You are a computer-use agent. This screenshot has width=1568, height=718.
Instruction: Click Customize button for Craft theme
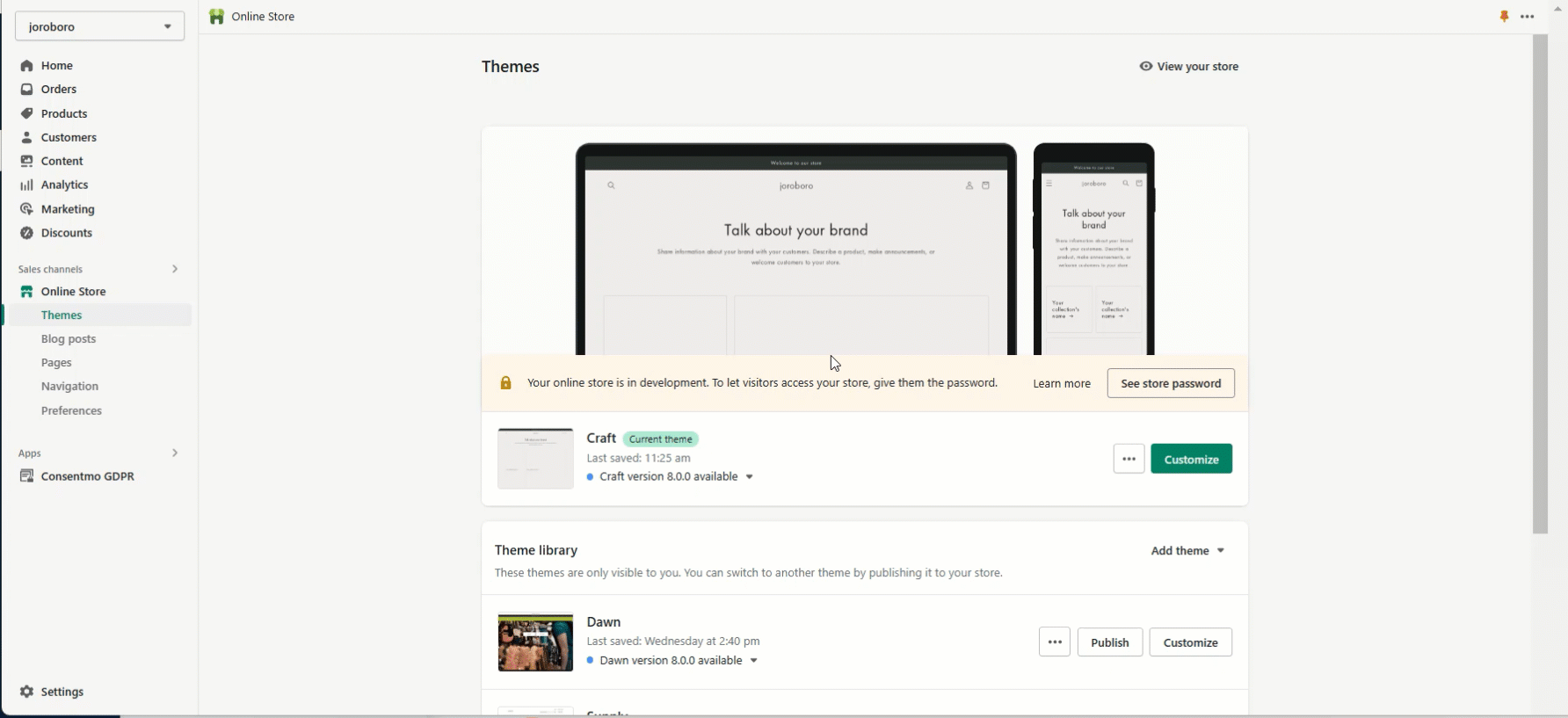point(1191,459)
